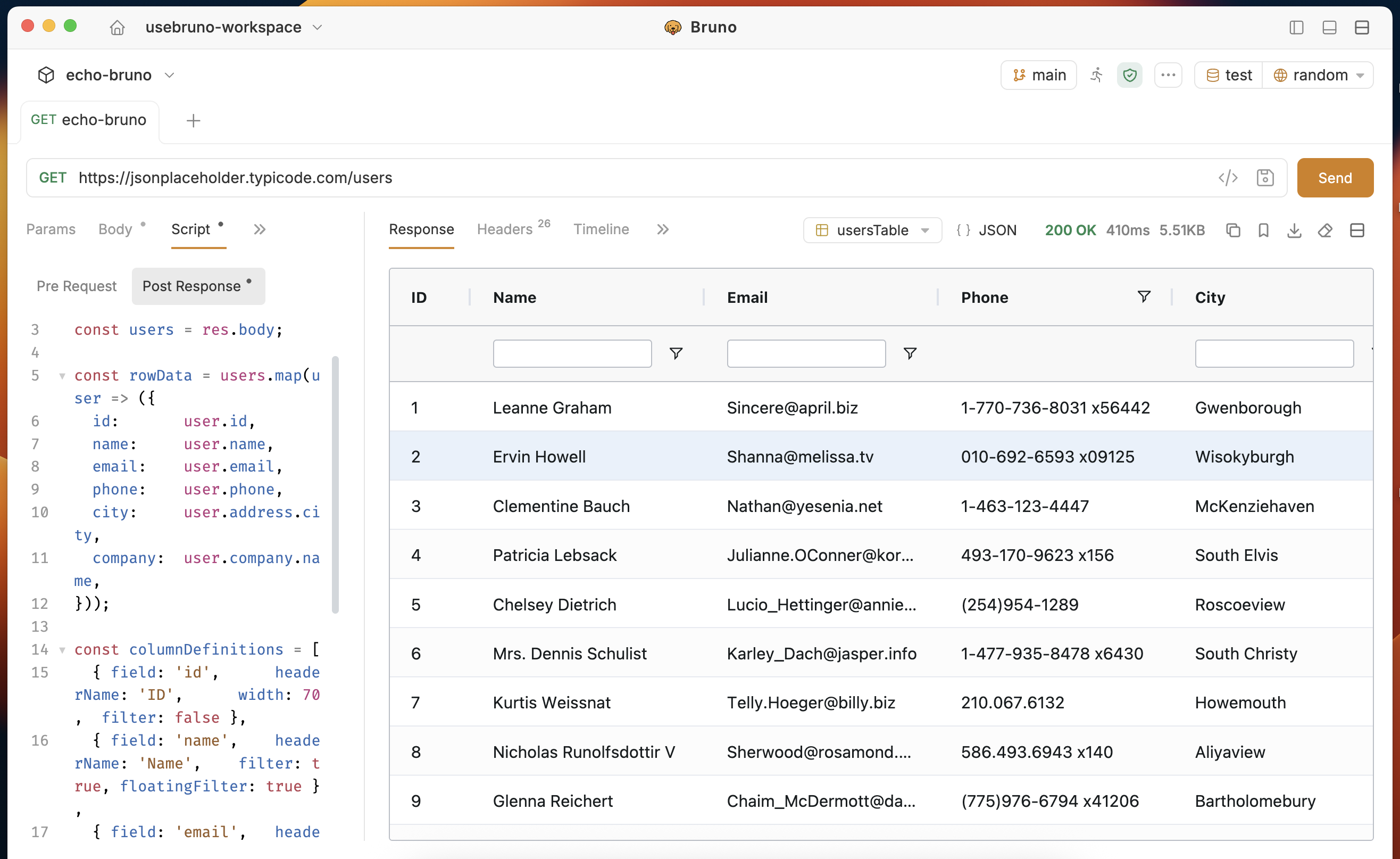
Task: Collapse the columnDefinitions fold on line 14
Action: coord(62,650)
